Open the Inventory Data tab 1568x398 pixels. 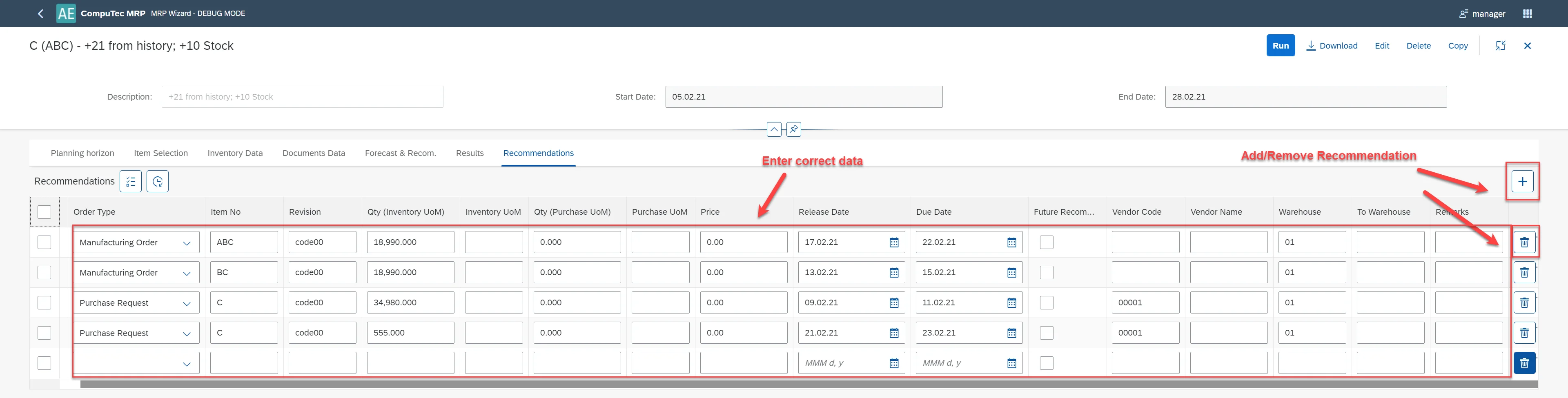tap(235, 153)
